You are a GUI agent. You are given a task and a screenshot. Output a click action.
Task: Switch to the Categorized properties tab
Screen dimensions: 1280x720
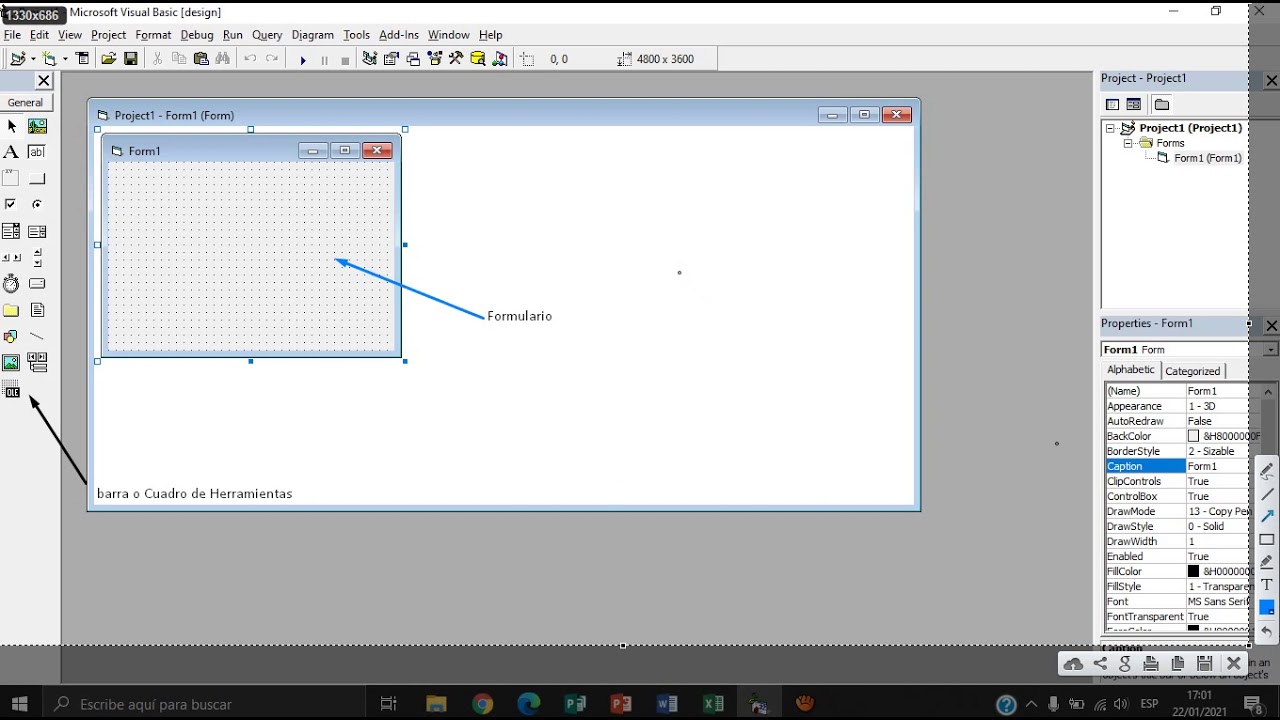(x=1193, y=371)
